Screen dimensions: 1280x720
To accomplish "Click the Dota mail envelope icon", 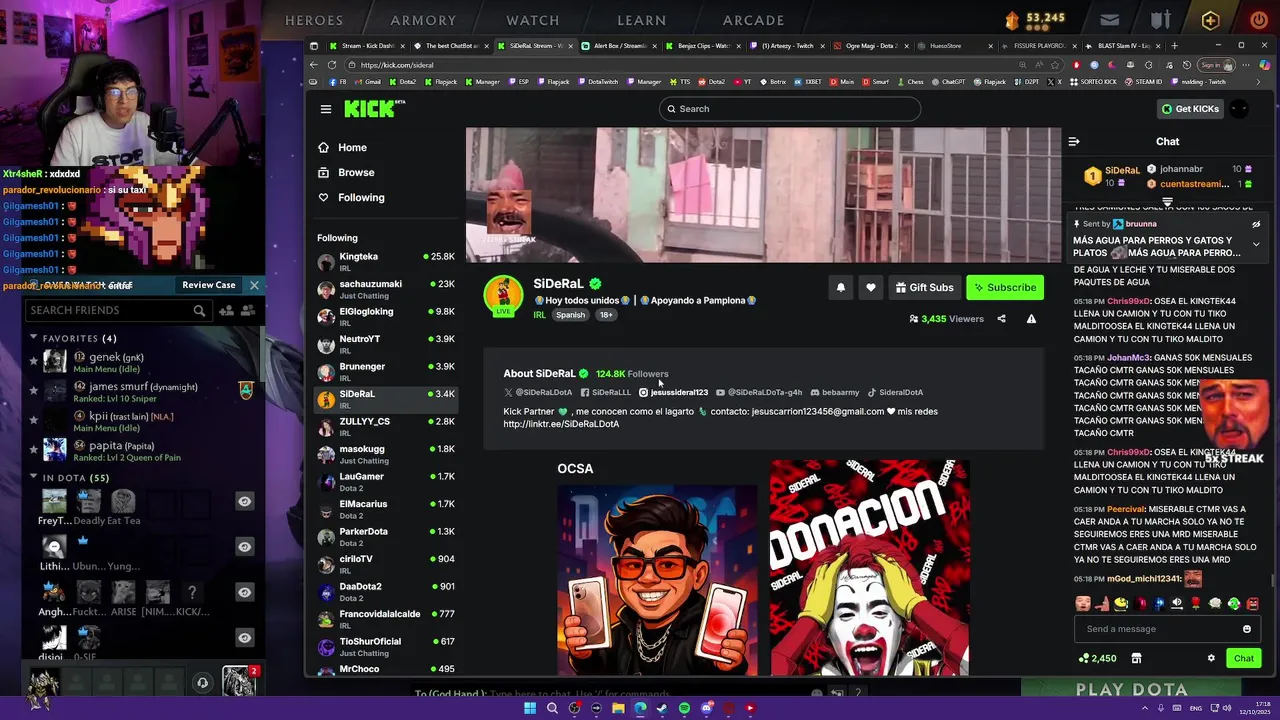I will point(1109,19).
